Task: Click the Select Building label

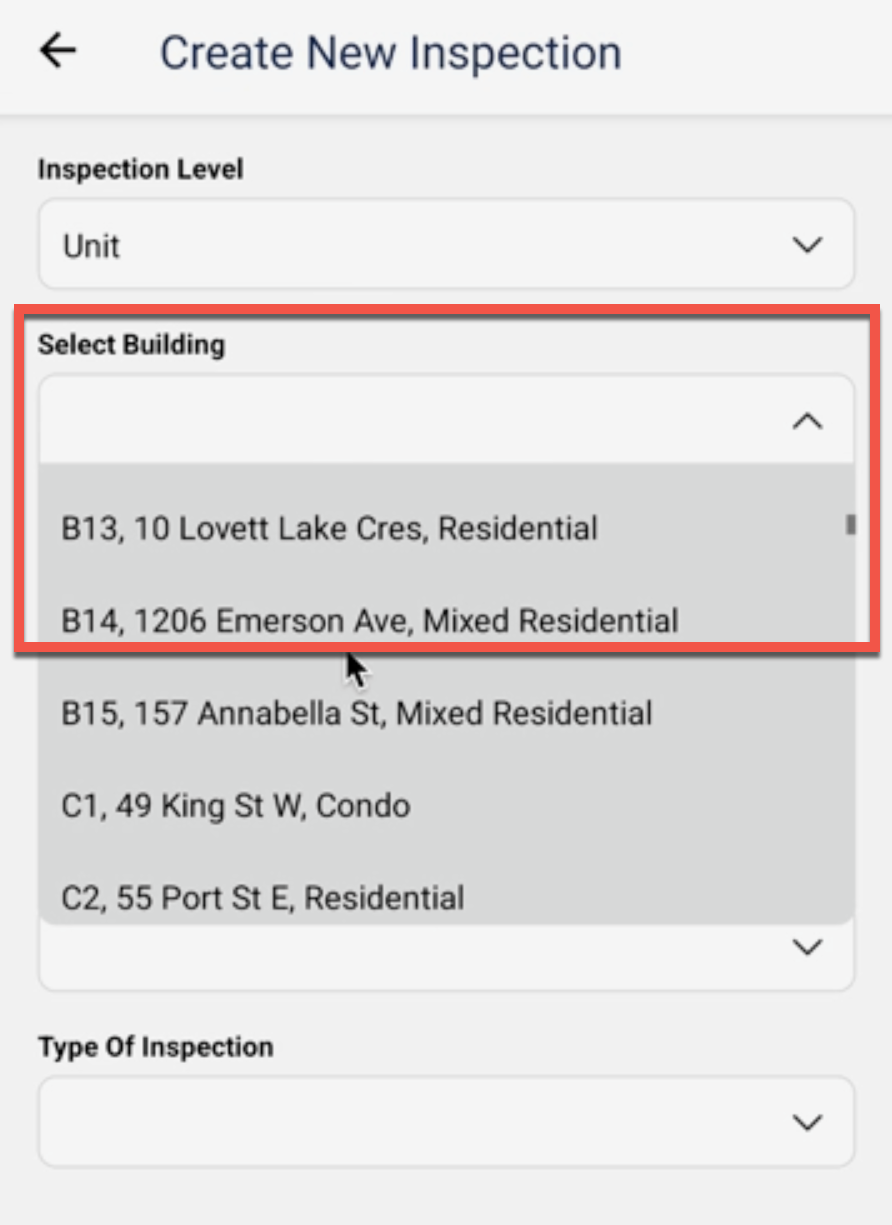Action: click(x=131, y=345)
